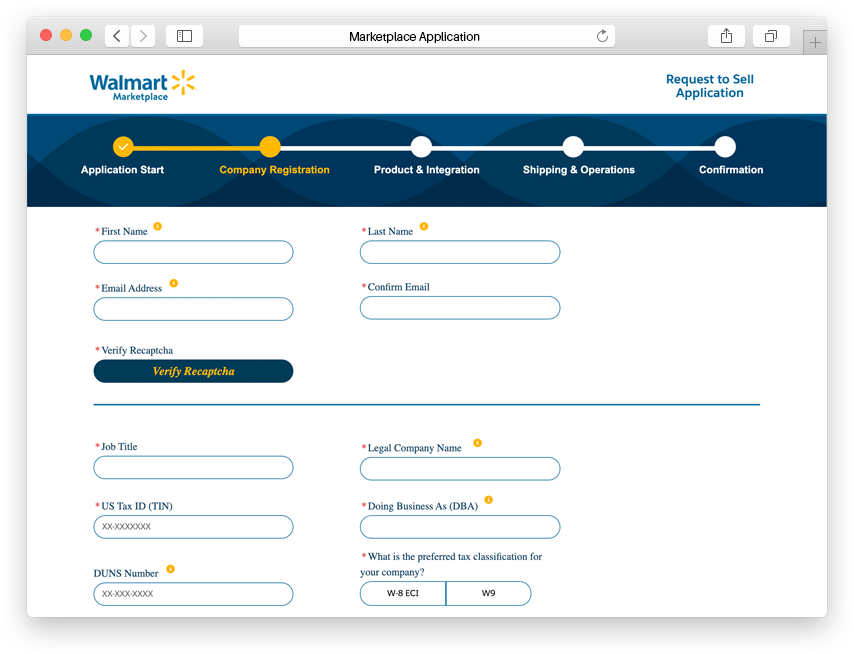Focus the Confirm Email input field

(460, 308)
